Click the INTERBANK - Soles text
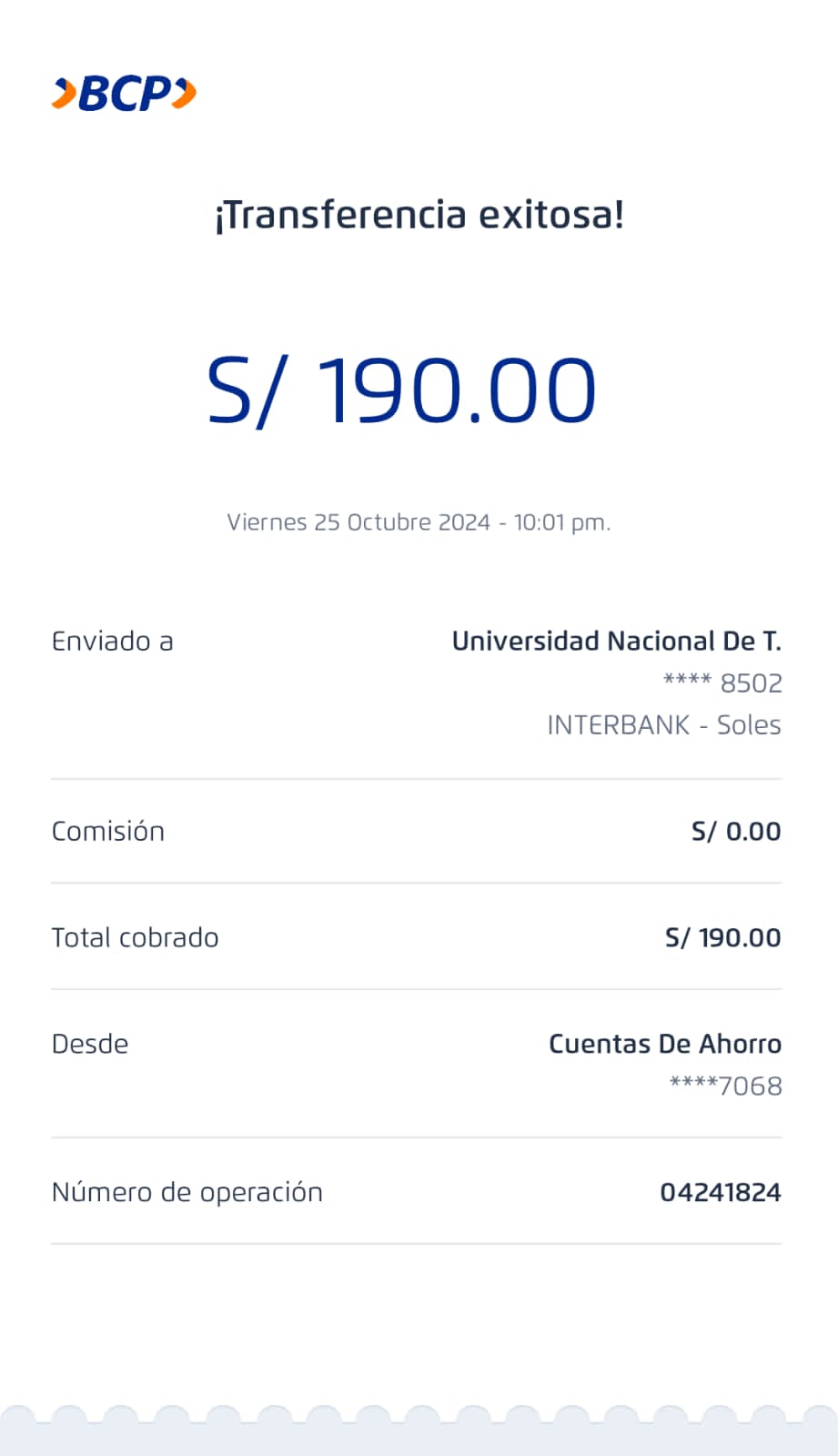 (x=663, y=725)
